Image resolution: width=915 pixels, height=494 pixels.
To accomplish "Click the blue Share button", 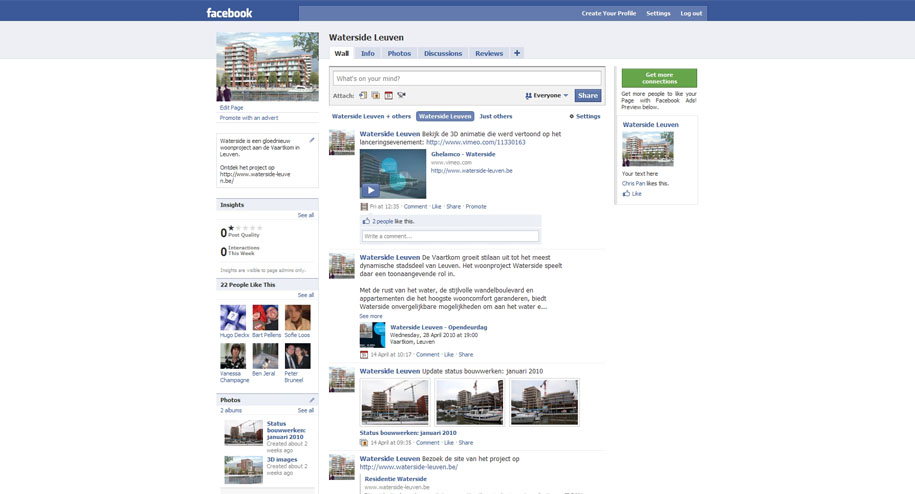I will click(588, 96).
